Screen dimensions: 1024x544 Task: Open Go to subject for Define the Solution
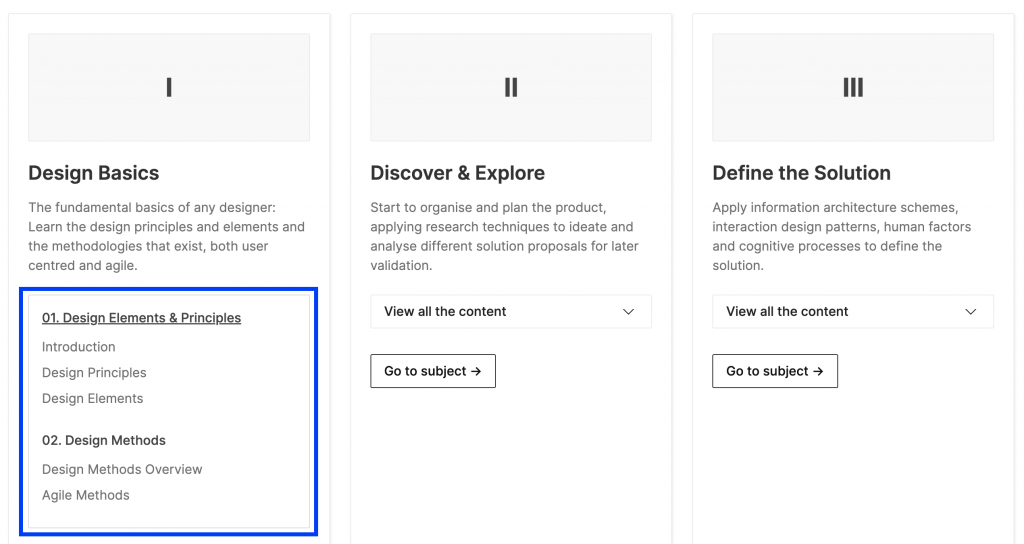(x=775, y=371)
